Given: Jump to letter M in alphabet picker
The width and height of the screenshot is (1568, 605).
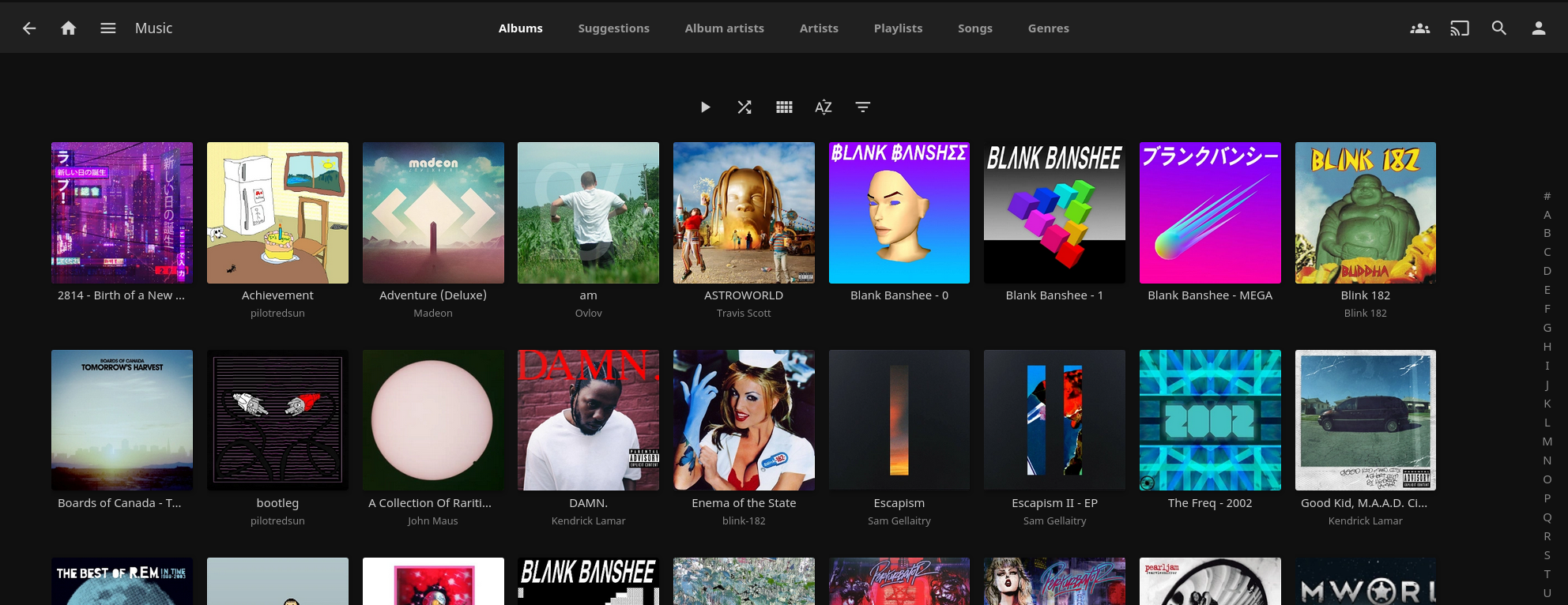Looking at the screenshot, I should point(1547,442).
